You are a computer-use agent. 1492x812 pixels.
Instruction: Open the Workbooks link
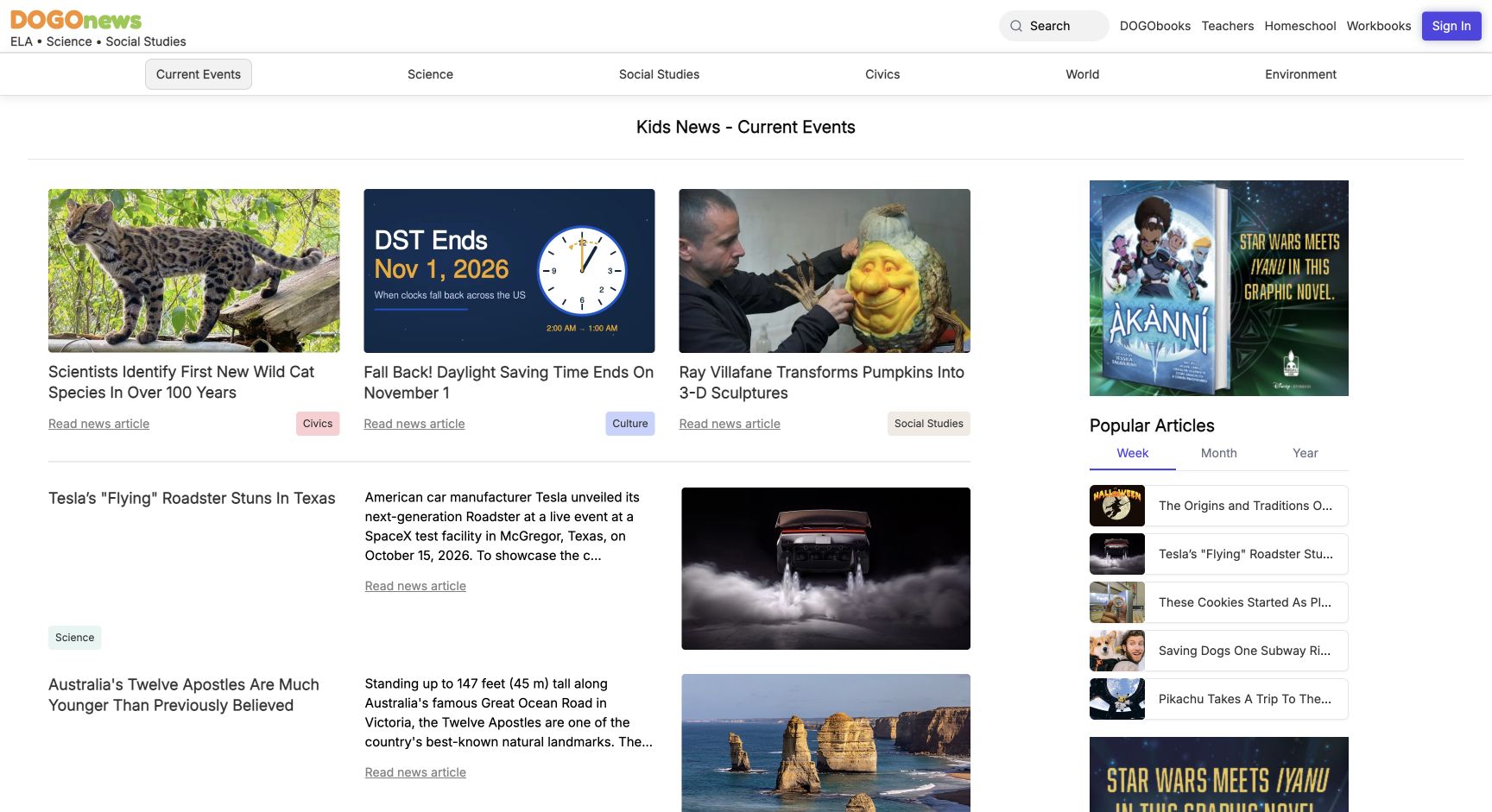click(1379, 26)
